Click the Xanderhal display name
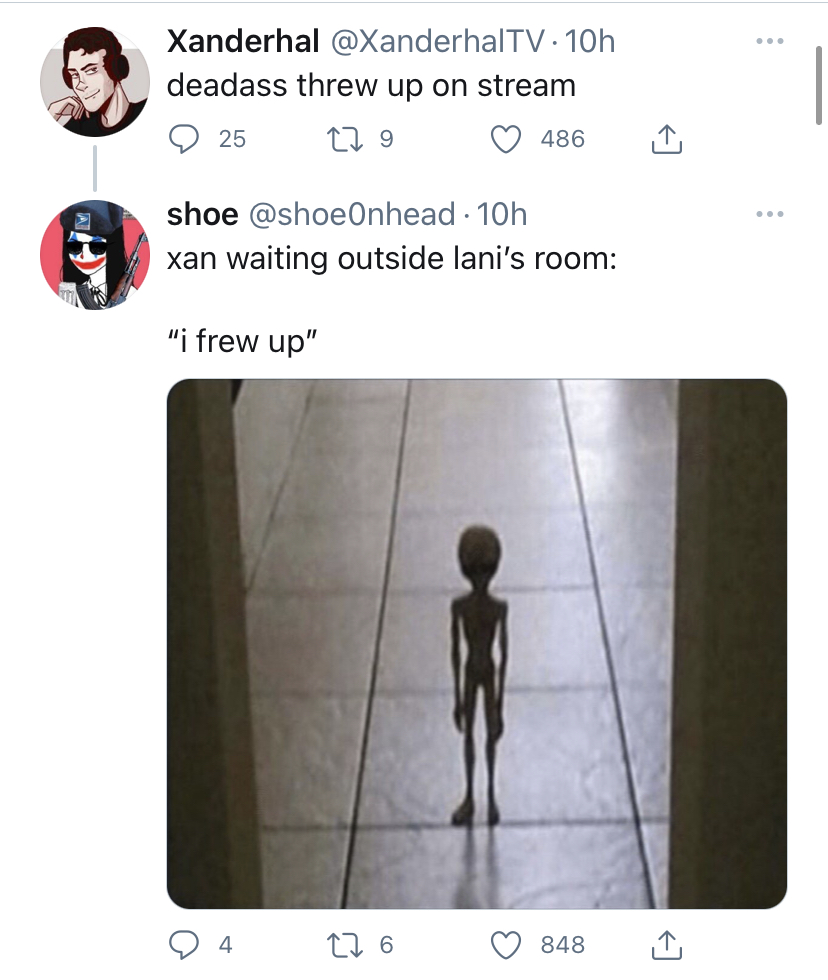Image resolution: width=828 pixels, height=980 pixels. point(243,41)
